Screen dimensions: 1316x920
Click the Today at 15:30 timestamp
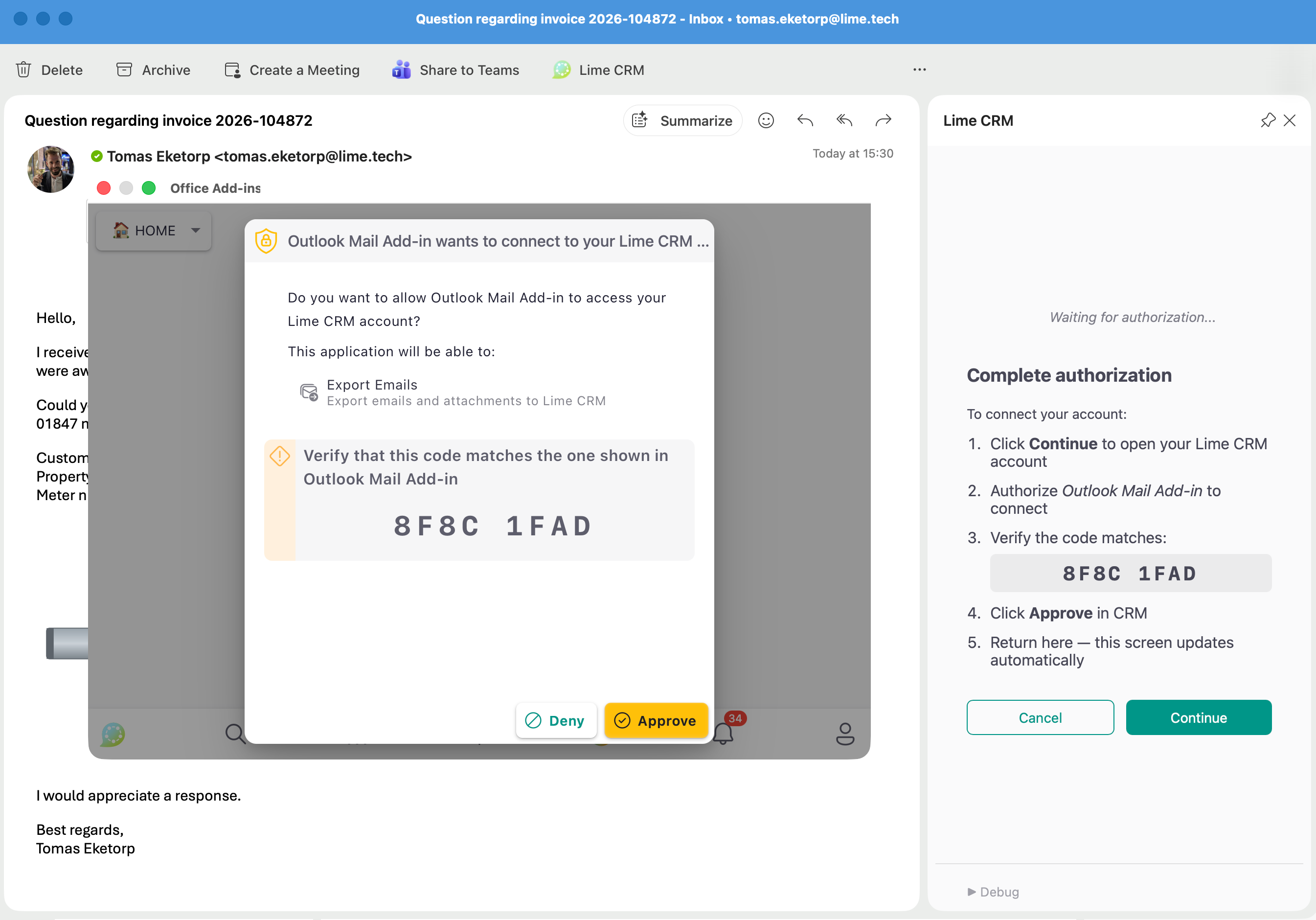click(852, 154)
